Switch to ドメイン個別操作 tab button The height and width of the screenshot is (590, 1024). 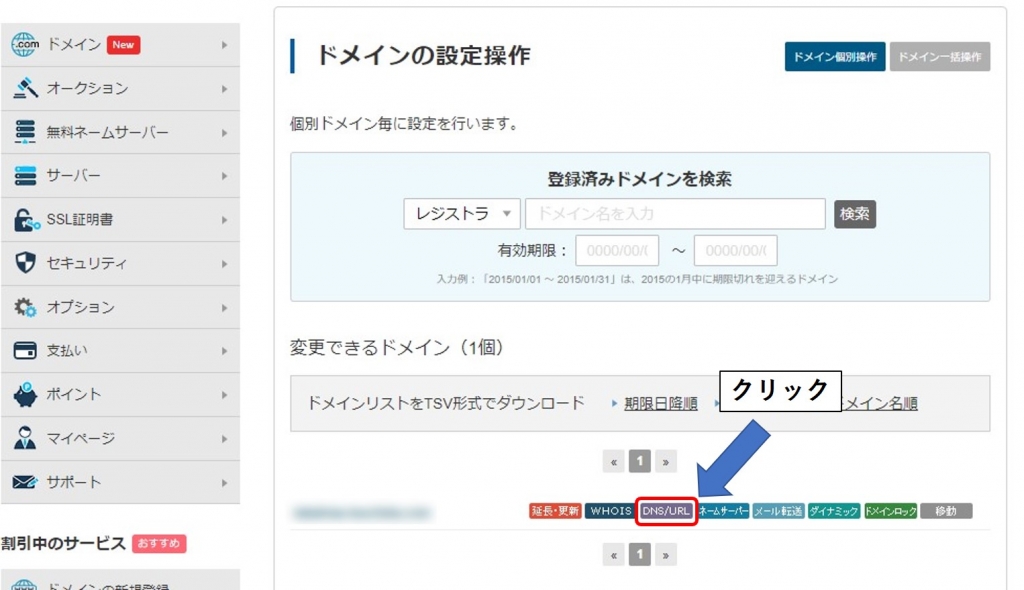click(x=835, y=57)
